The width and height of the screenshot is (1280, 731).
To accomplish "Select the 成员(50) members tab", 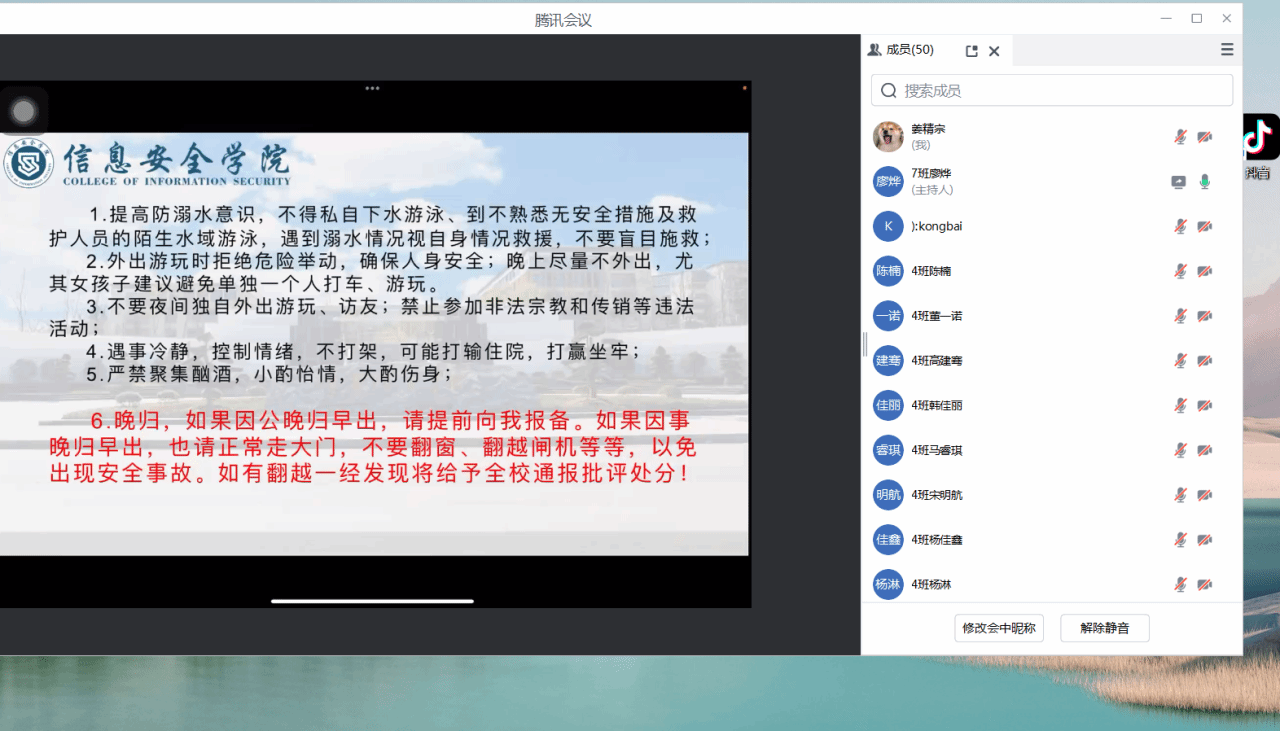I will click(x=901, y=50).
